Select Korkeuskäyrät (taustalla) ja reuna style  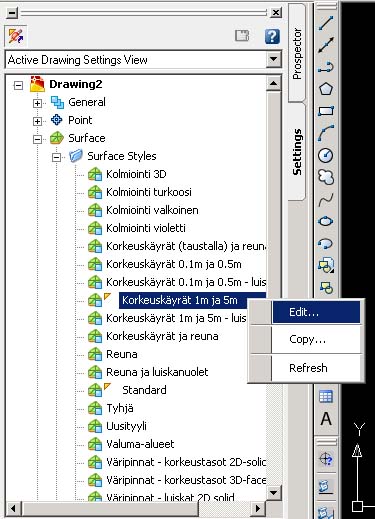coord(186,246)
